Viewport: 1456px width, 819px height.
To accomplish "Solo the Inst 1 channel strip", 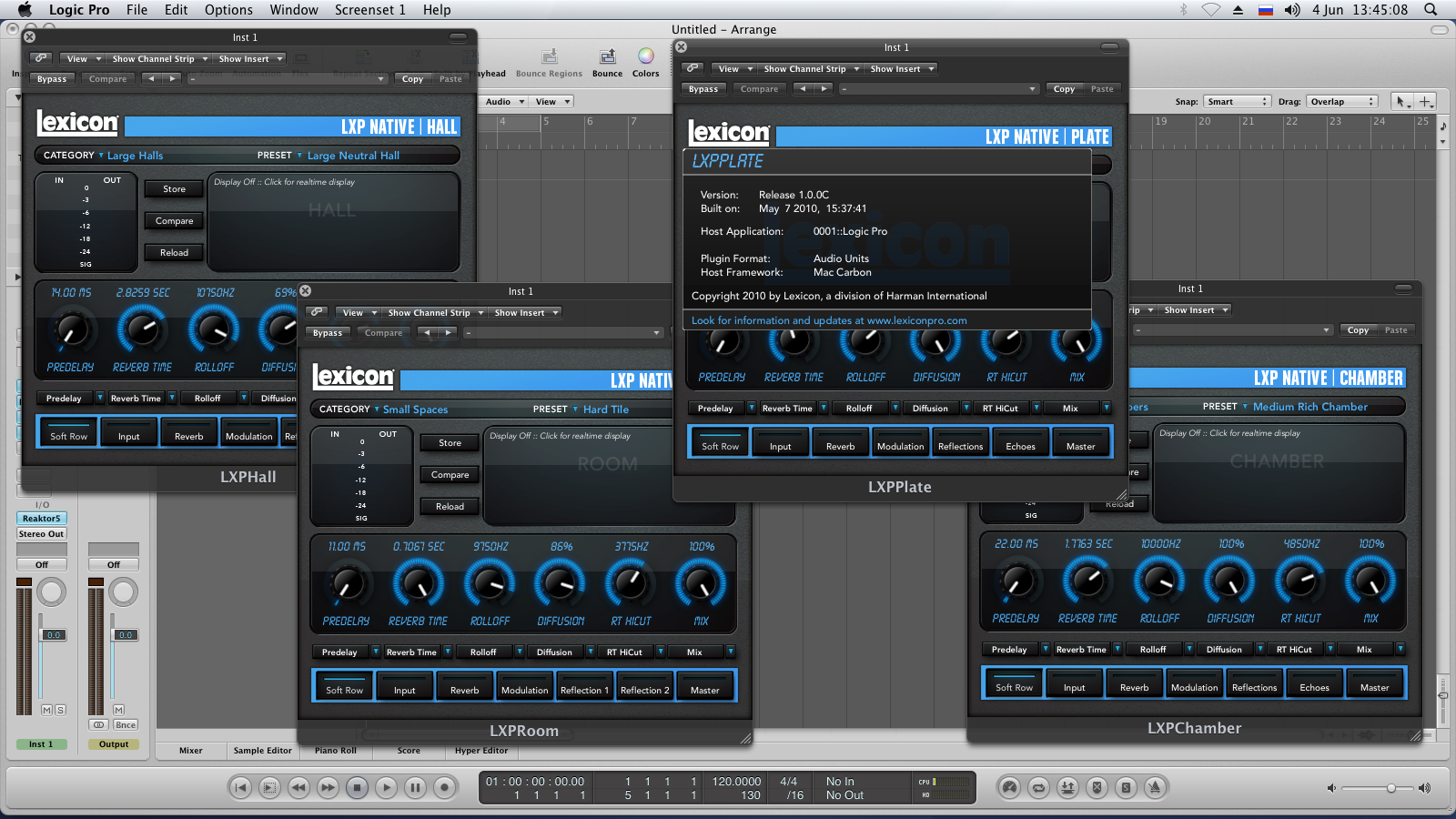I will point(60,710).
